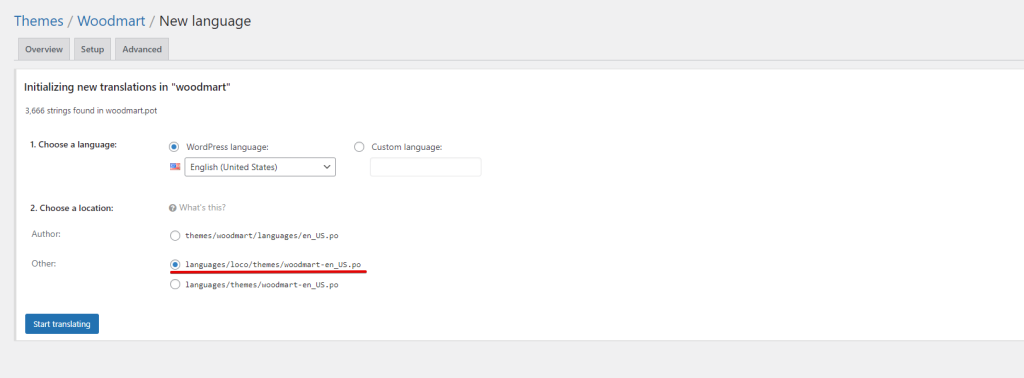Select the WordPress language radio button
1024x378 pixels.
(x=174, y=147)
